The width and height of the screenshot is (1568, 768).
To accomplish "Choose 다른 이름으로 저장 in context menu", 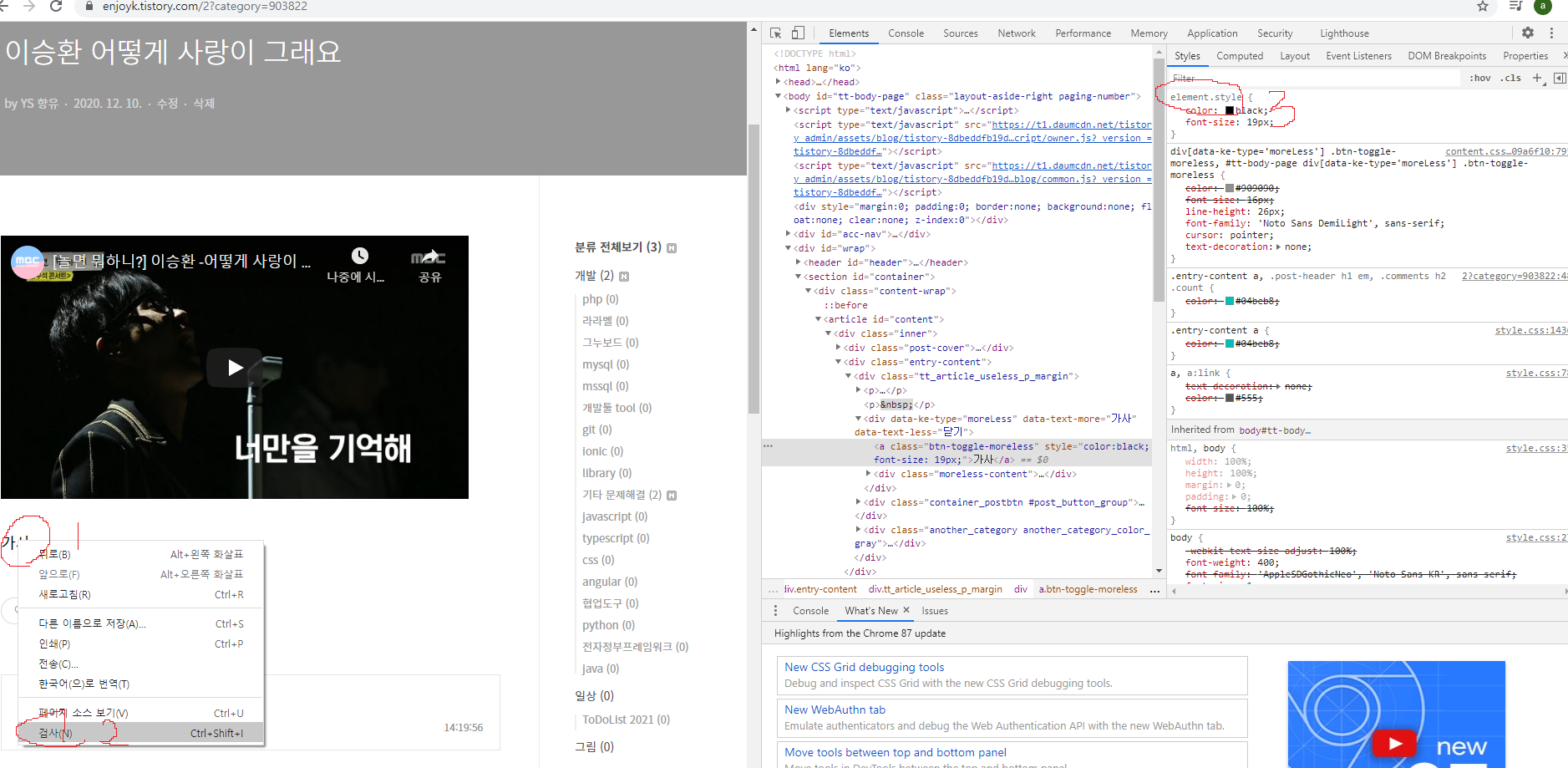I will (141, 623).
